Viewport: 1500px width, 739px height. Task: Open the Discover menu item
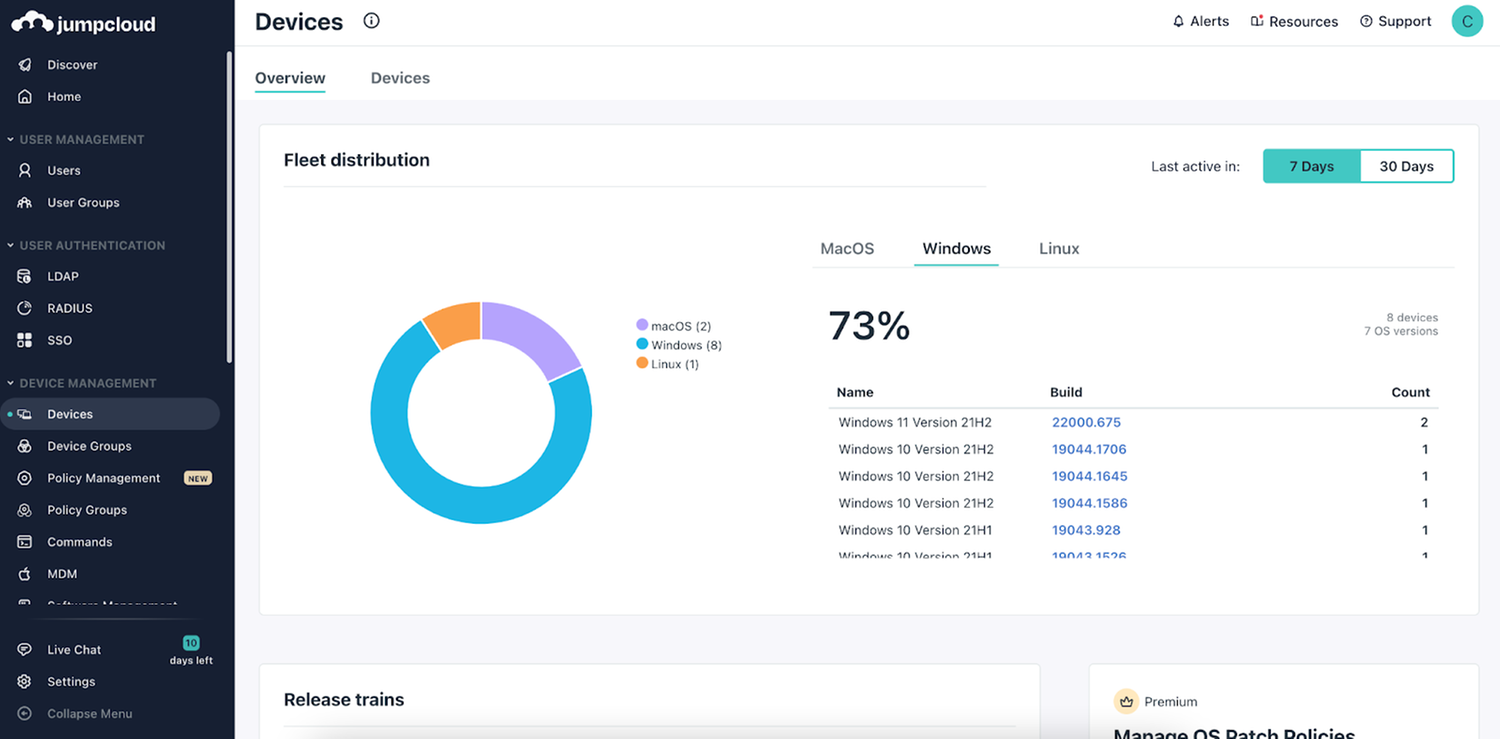click(72, 65)
